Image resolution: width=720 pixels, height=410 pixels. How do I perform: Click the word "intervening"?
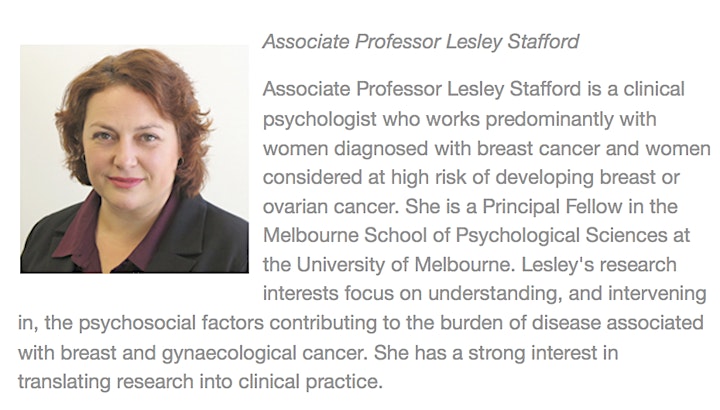click(657, 293)
